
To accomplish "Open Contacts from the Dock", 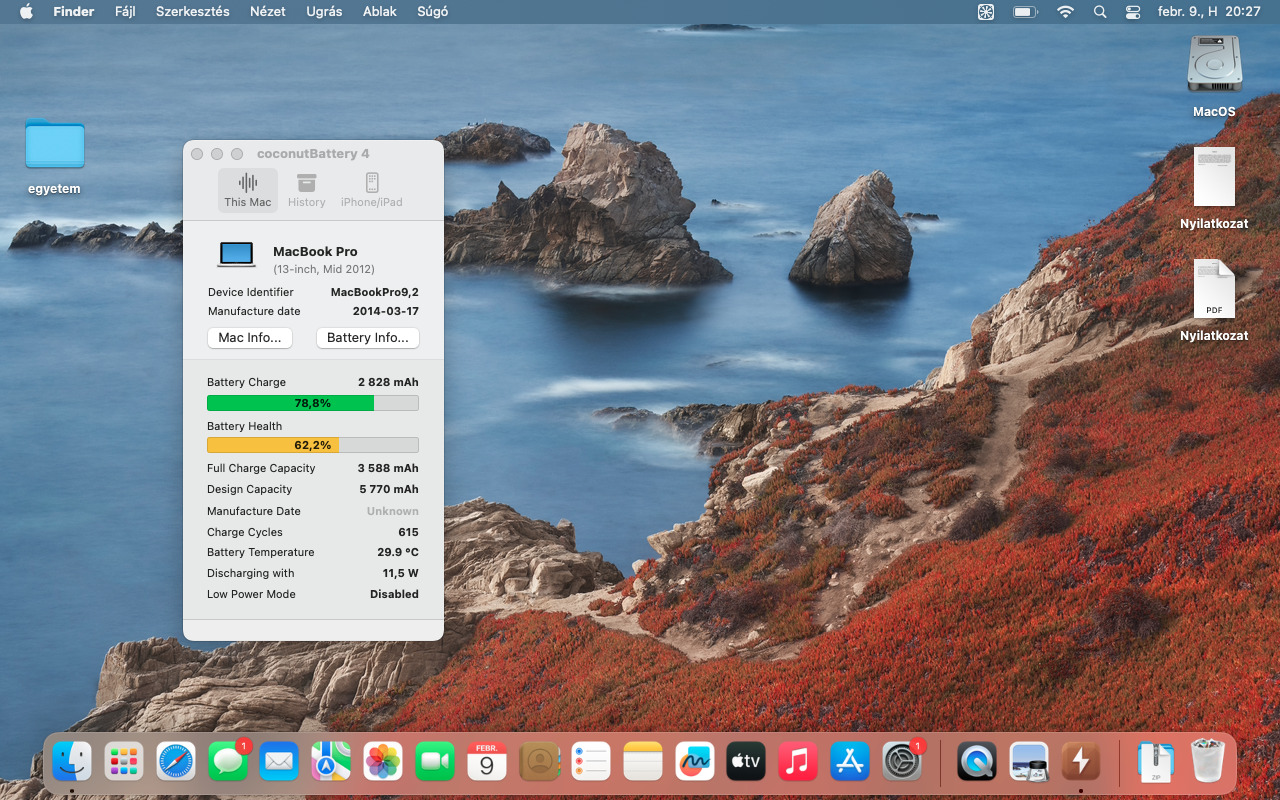I will click(539, 762).
